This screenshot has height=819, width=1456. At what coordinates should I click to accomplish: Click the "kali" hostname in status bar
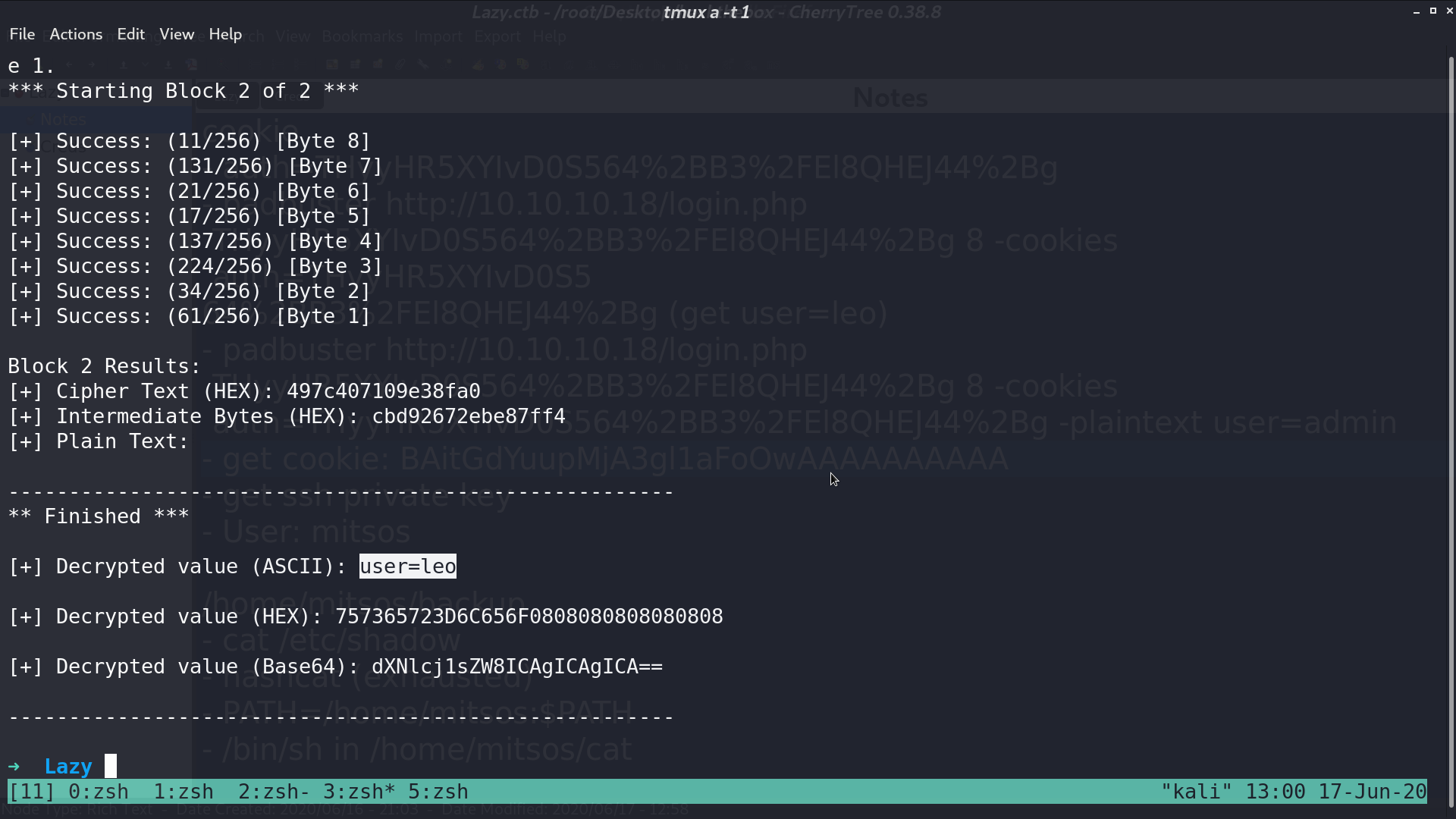[x=1197, y=792]
